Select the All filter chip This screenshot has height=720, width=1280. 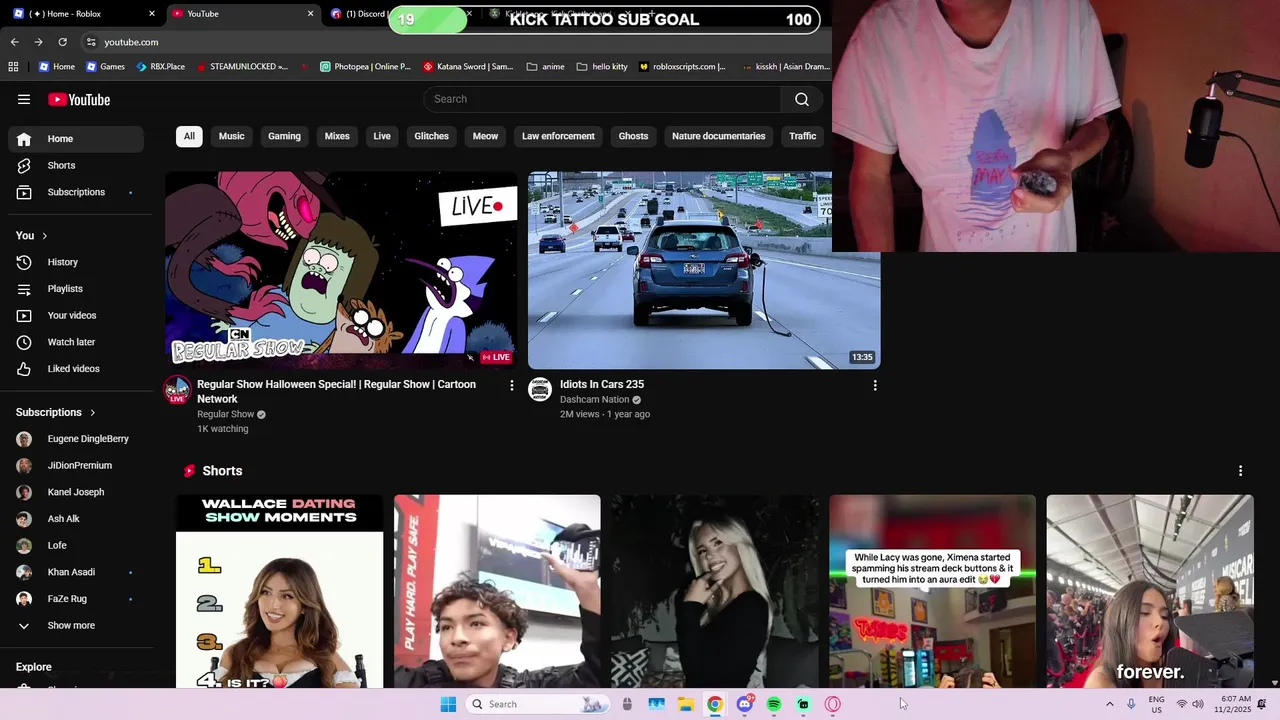[189, 136]
